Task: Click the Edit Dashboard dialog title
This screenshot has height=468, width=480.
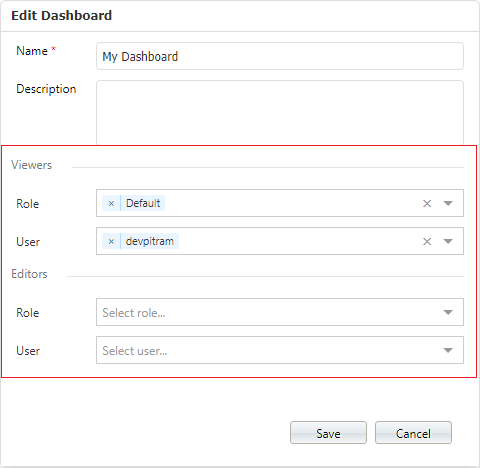Action: tap(62, 16)
